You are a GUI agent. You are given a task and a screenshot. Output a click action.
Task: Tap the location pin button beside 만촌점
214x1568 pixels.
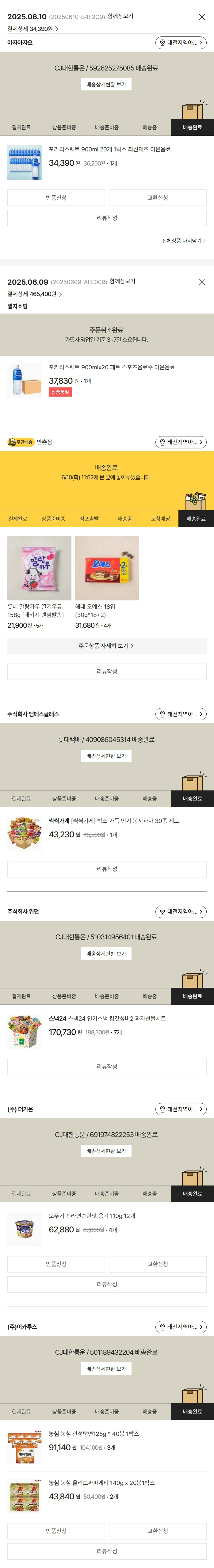click(181, 442)
